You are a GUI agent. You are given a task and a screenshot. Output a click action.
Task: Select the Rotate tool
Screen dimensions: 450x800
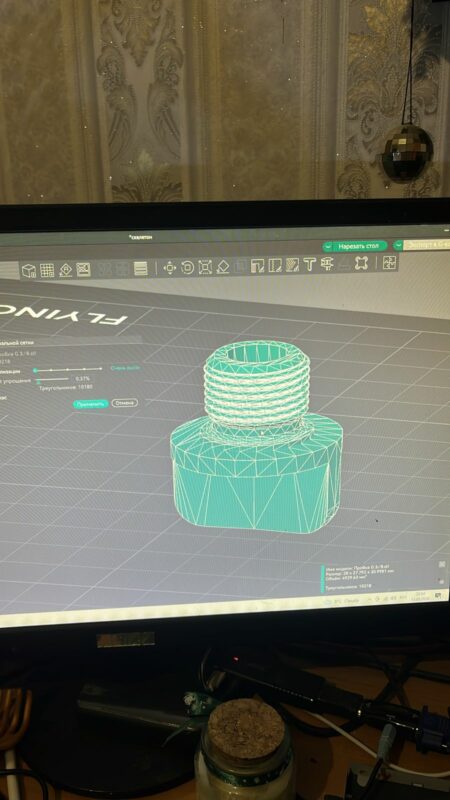click(187, 267)
